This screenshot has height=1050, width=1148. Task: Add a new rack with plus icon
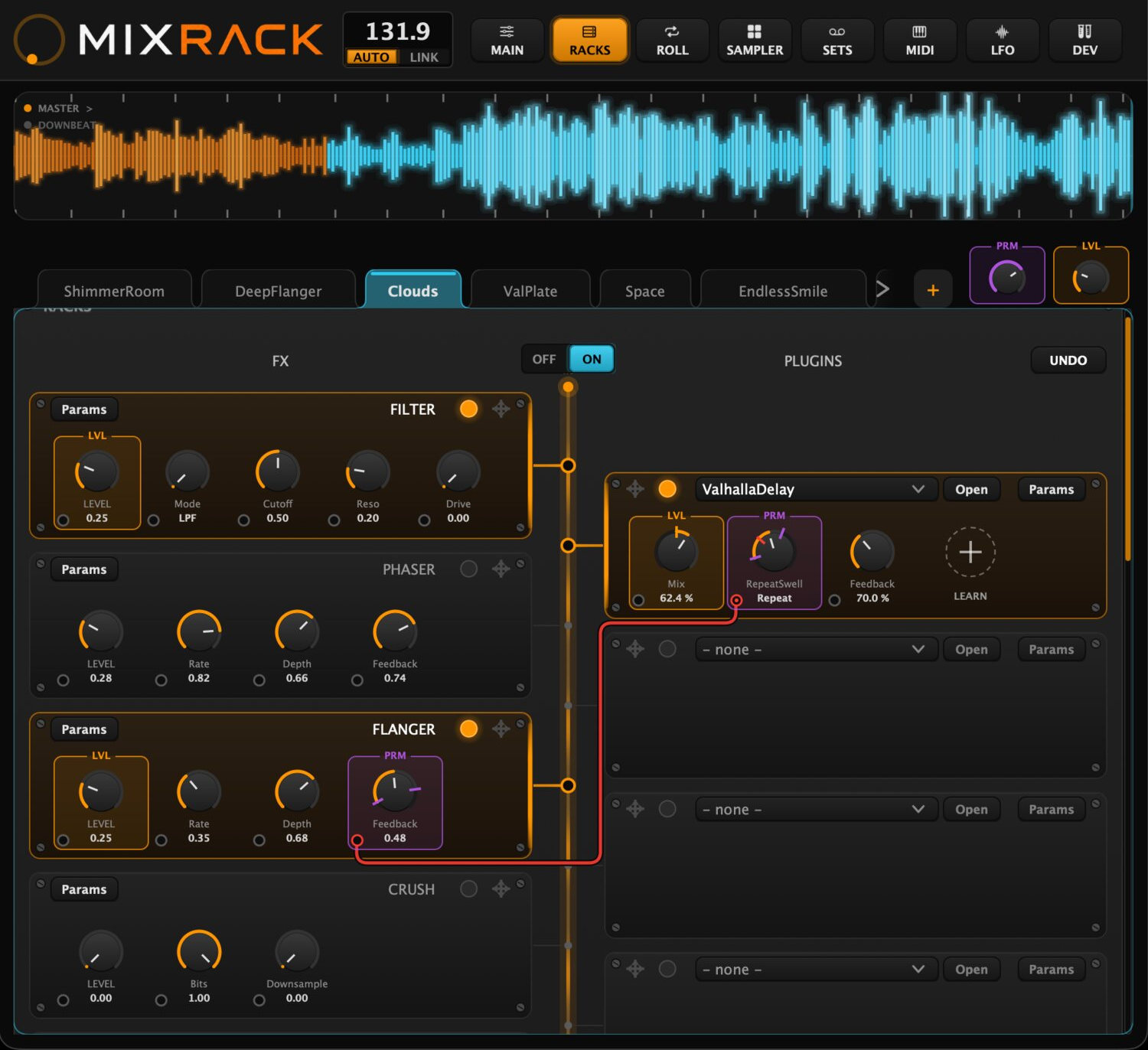pos(933,290)
